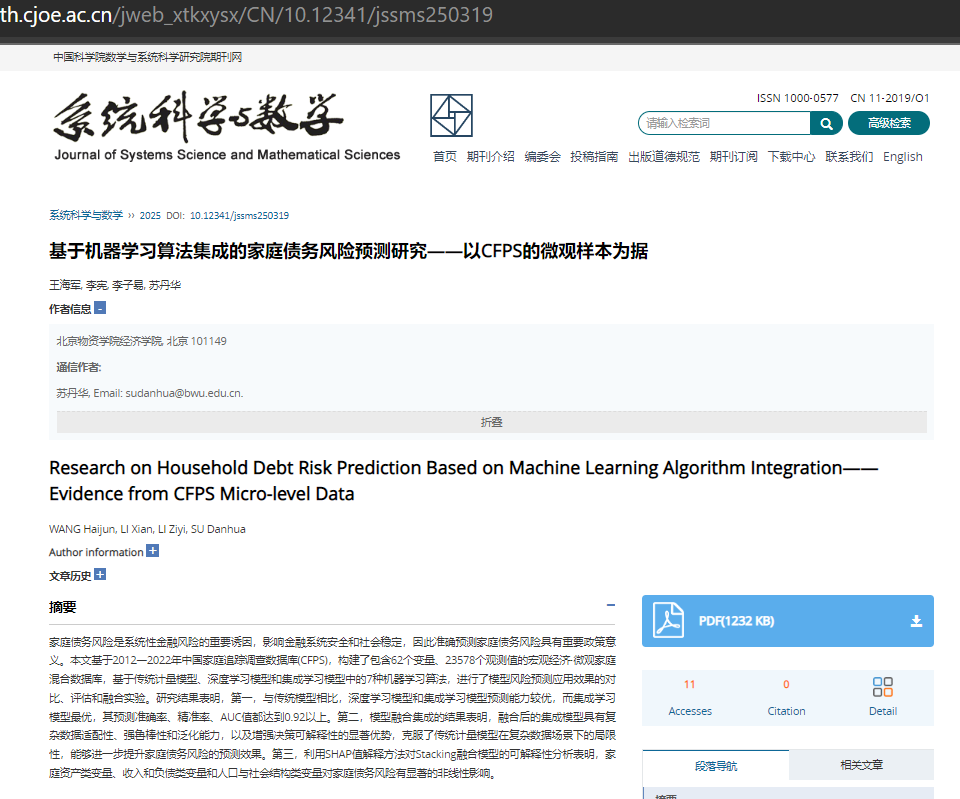This screenshot has width=960, height=799.
Task: Expand Author information plus icon
Action: click(x=152, y=551)
